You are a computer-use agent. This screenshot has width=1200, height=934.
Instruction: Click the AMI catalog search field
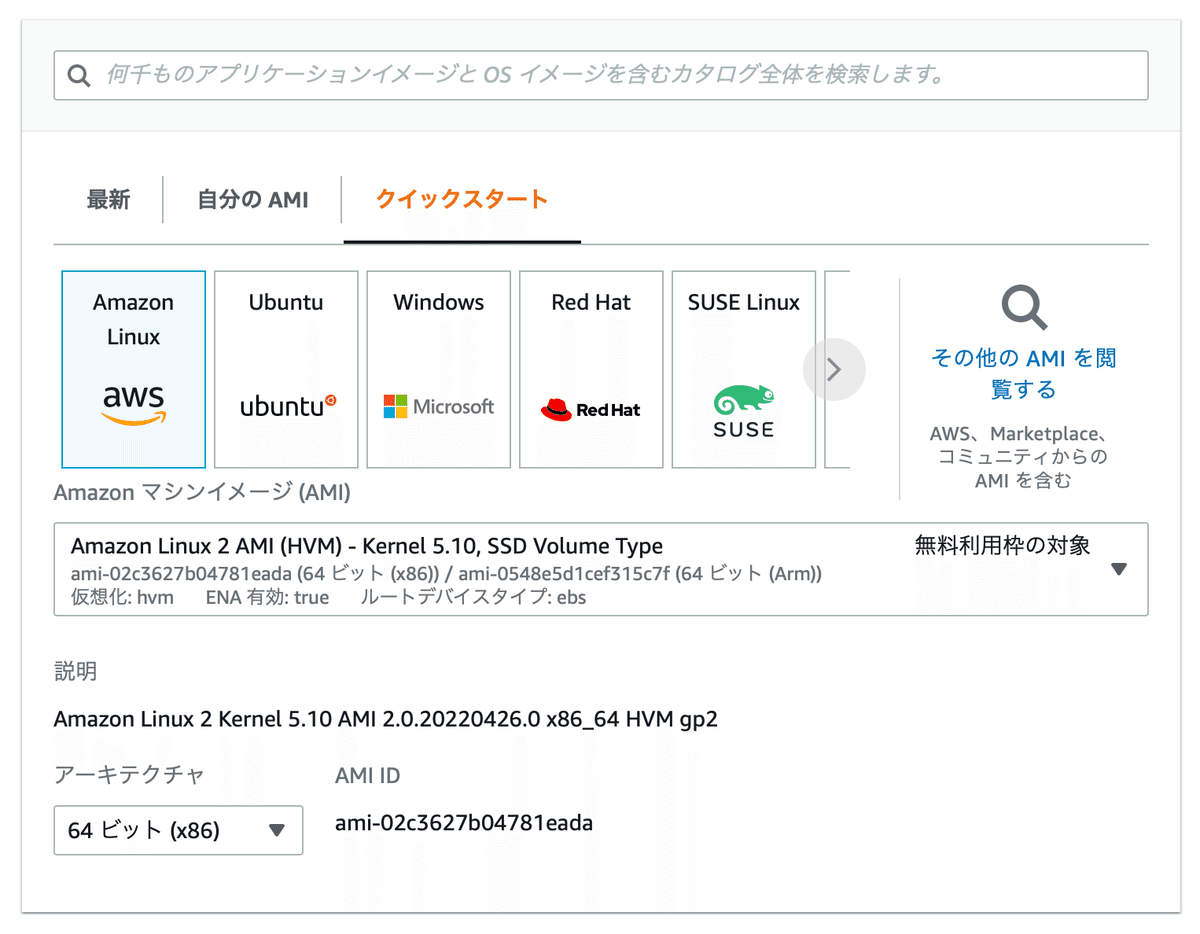point(600,75)
